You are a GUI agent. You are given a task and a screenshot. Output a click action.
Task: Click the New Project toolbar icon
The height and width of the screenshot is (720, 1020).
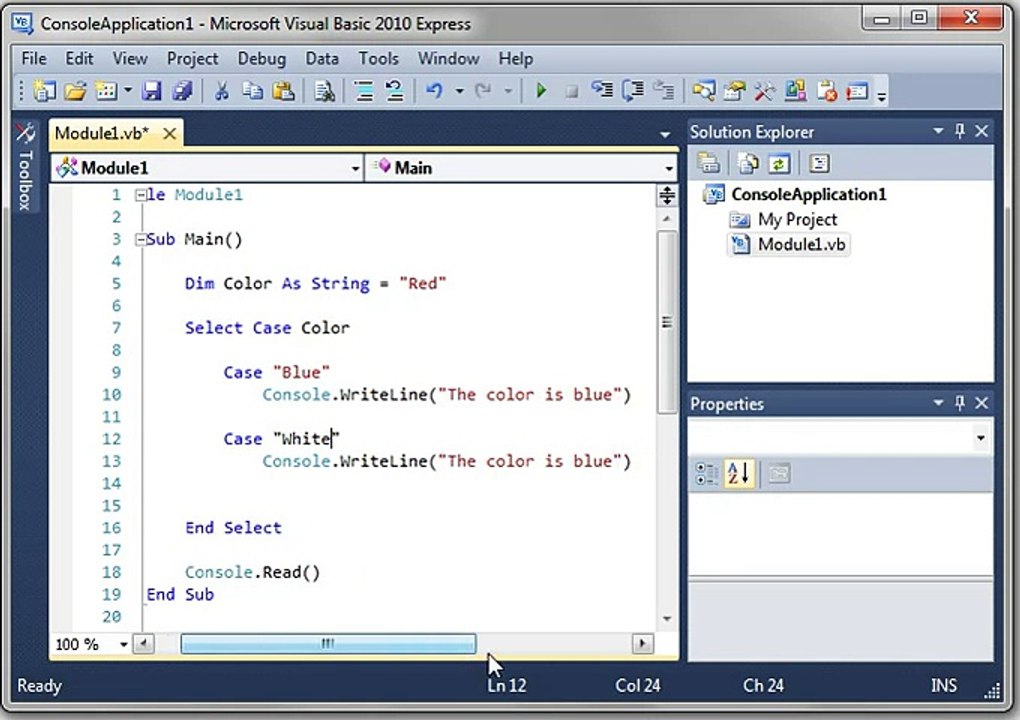pos(44,91)
